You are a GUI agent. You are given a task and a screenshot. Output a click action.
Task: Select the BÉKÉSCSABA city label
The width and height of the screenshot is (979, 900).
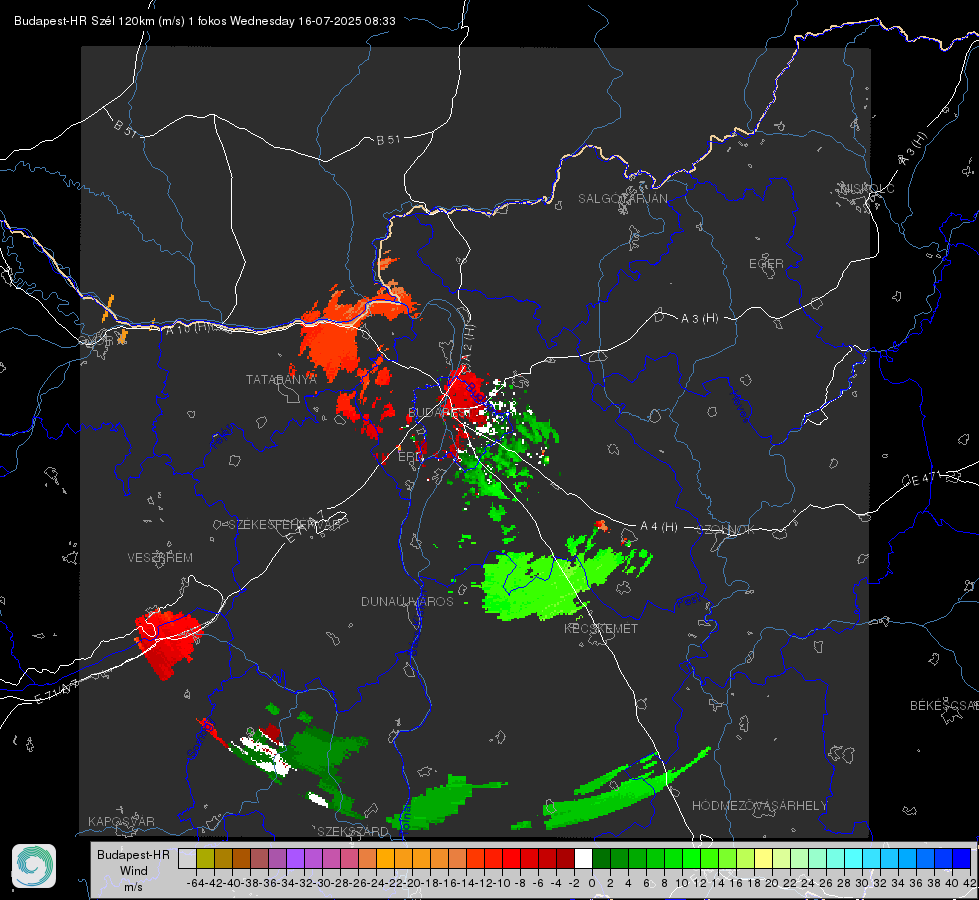pos(944,705)
